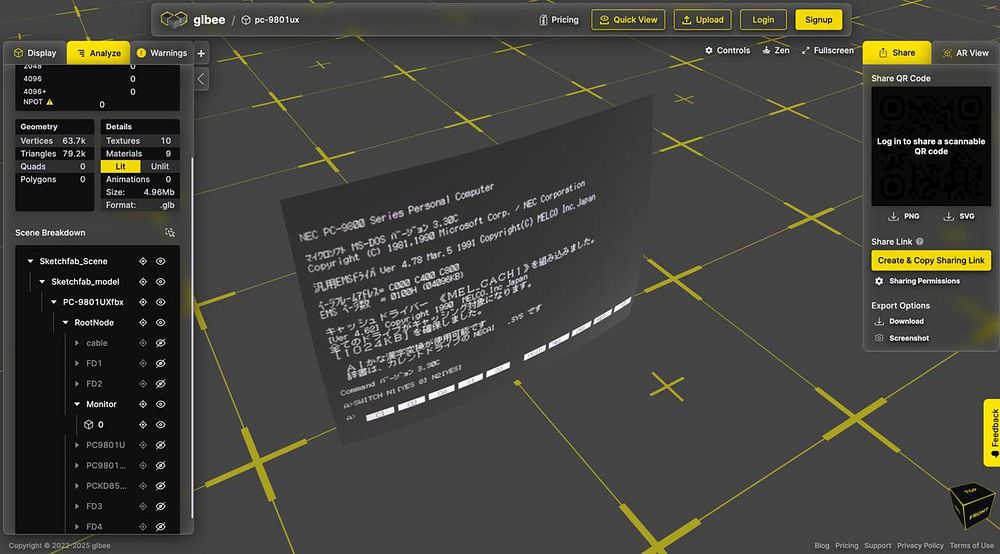This screenshot has height=554, width=1000.
Task: Click Download under Export Options
Action: (x=899, y=321)
